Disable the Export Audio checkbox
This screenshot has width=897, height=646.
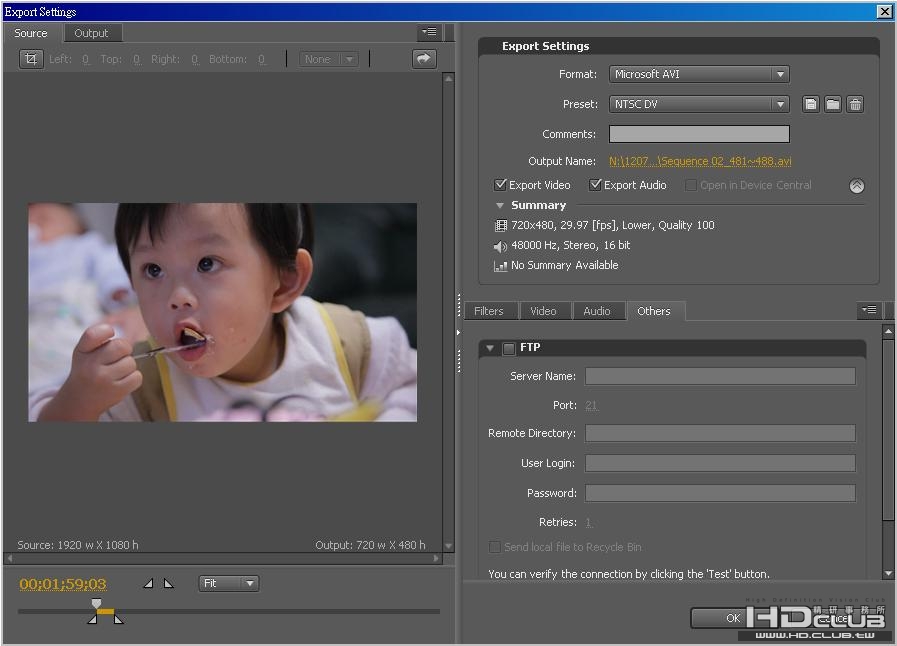point(596,185)
